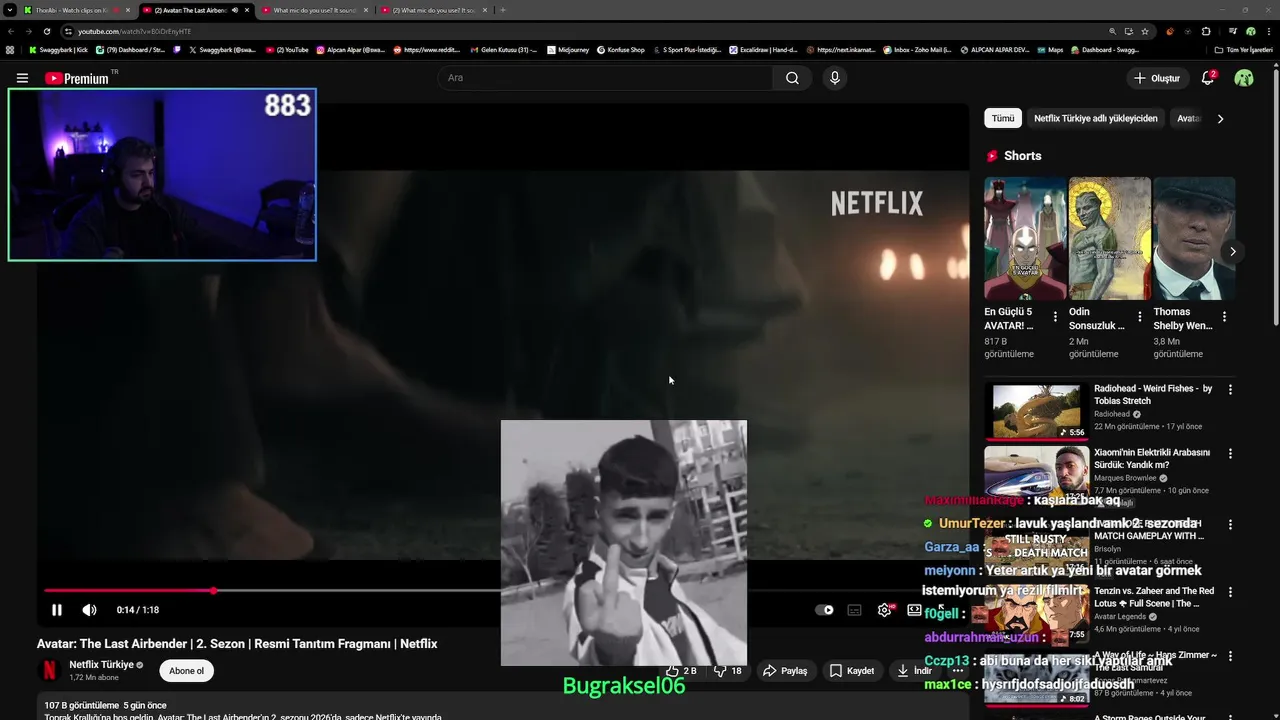Open Xiaomi'nin Elektrikli Arabasını video title

point(1152,458)
